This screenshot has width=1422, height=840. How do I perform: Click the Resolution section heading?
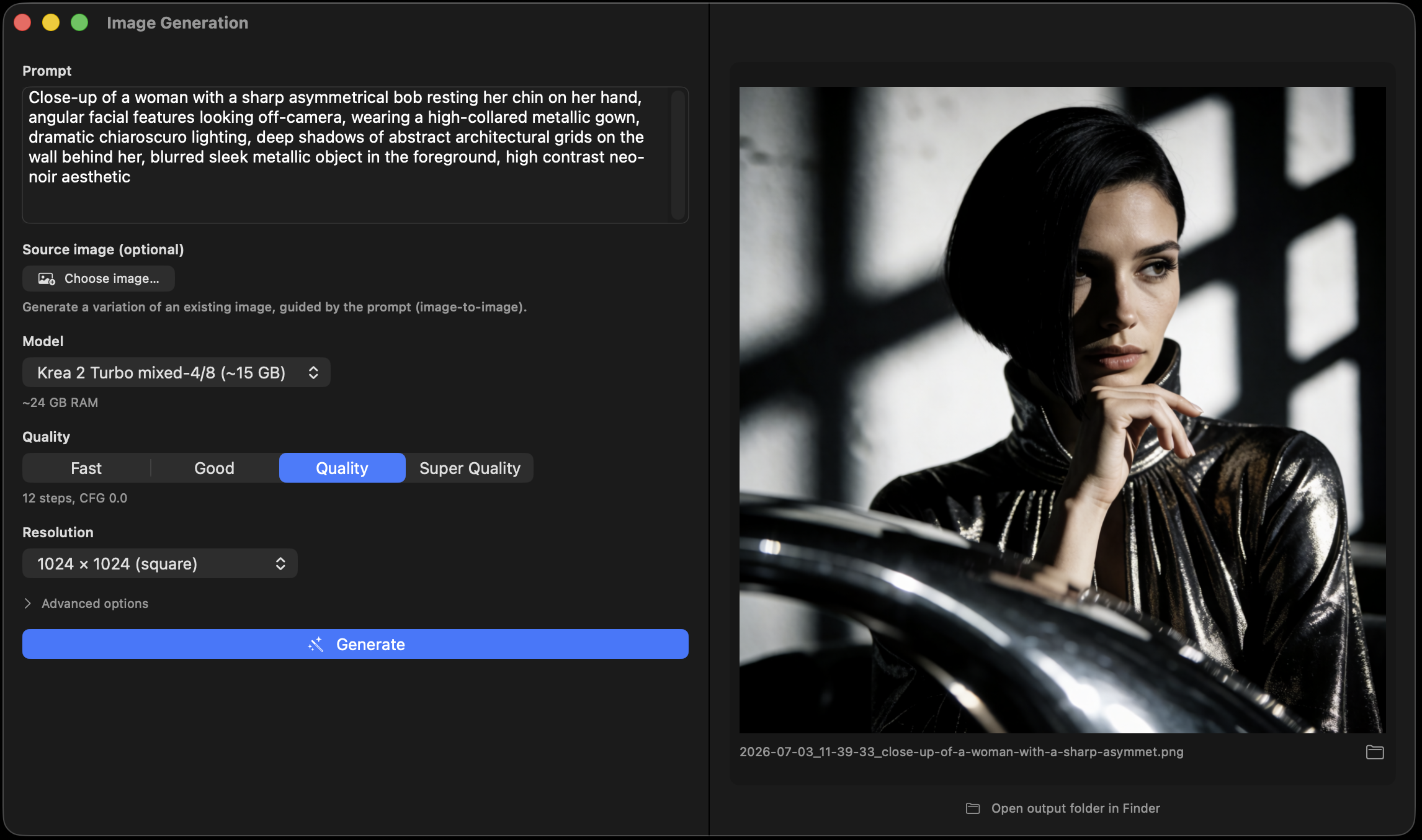click(58, 532)
